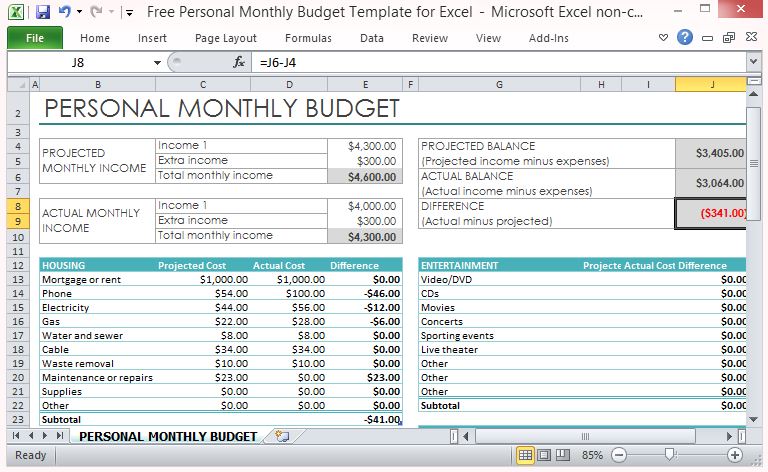Screen dimensions: 768x472
Task: Open the Page Layout tab
Action: pyautogui.click(x=226, y=38)
